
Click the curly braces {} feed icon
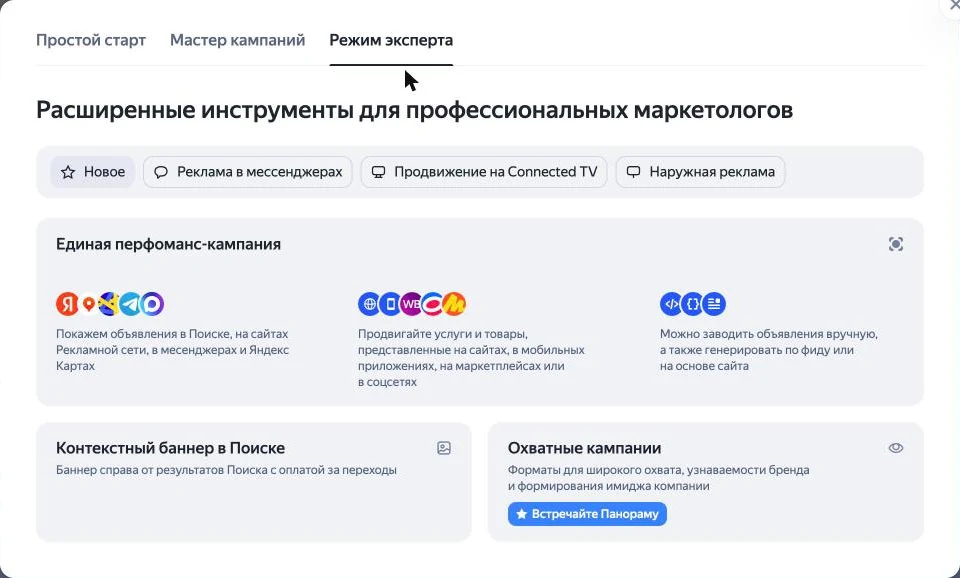click(x=692, y=304)
